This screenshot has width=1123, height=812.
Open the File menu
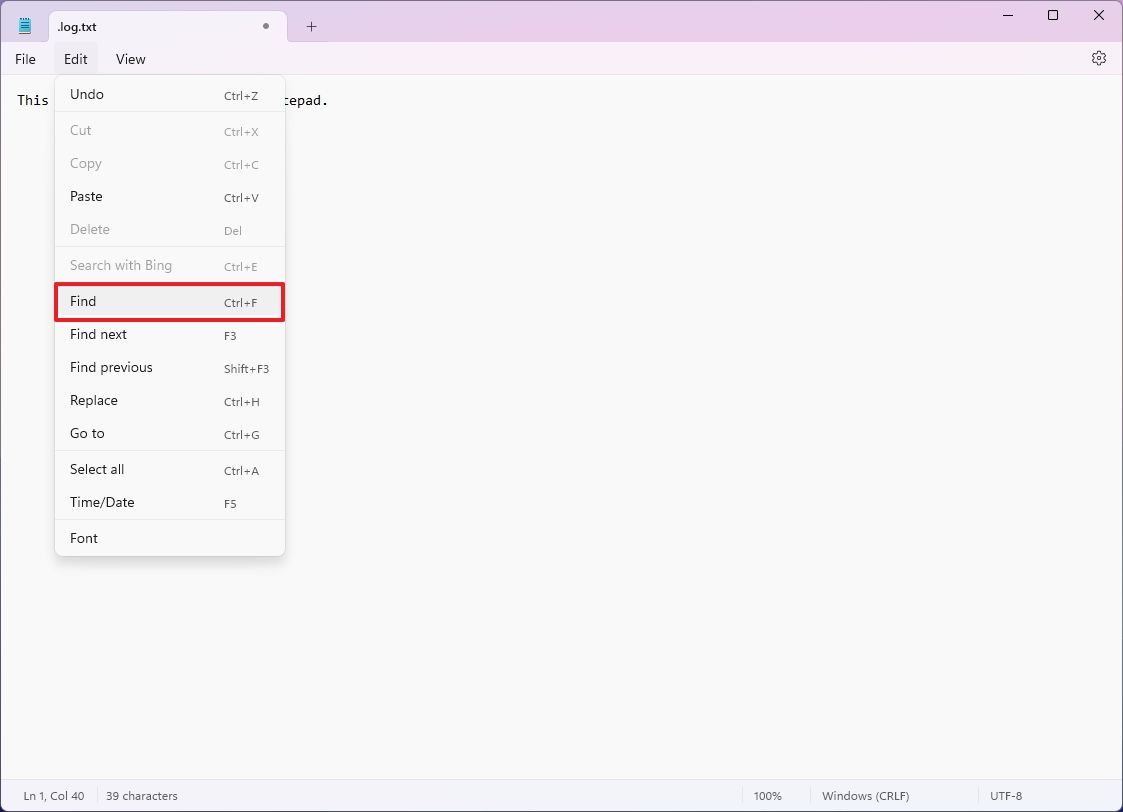pyautogui.click(x=25, y=59)
